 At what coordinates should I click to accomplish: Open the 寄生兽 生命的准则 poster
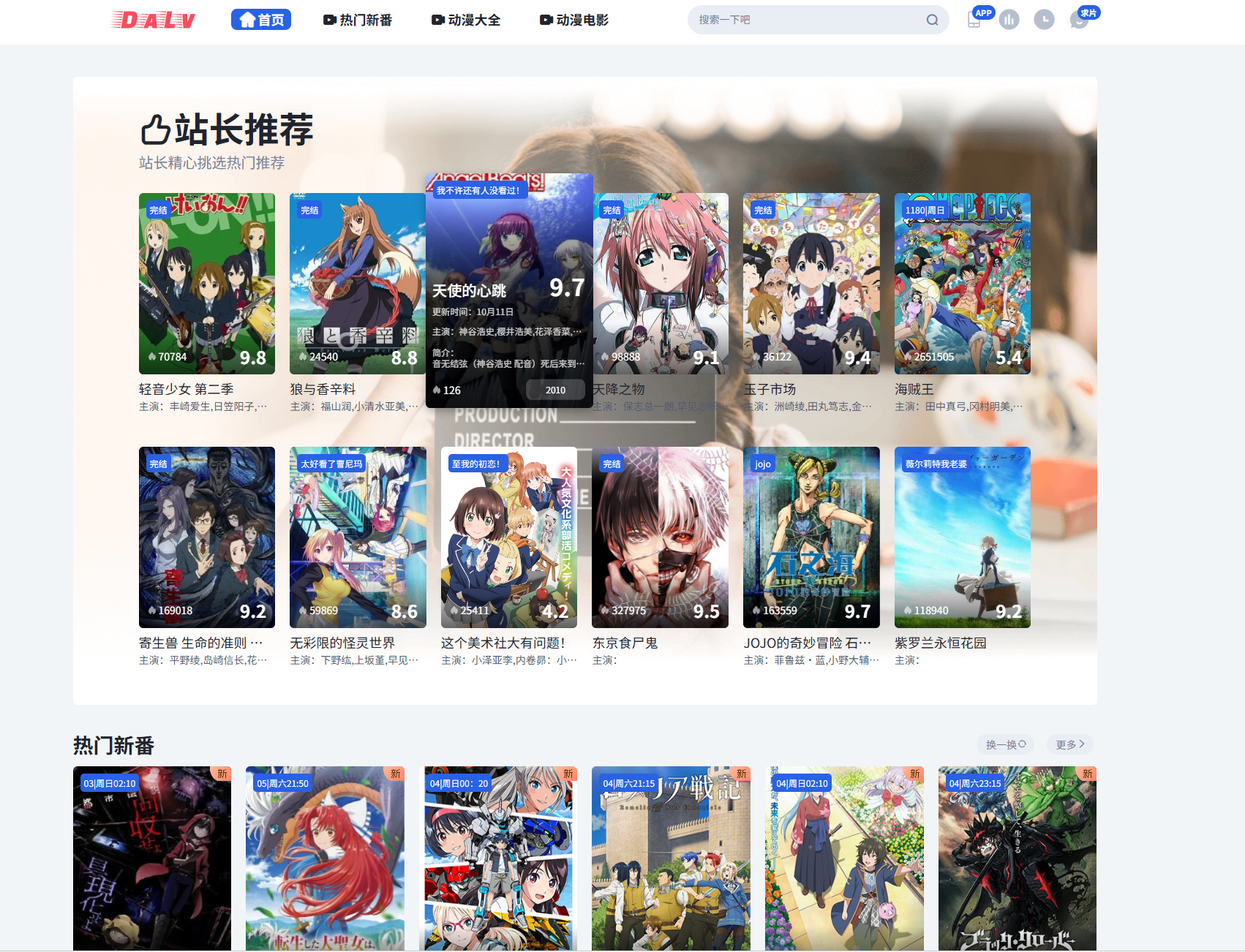[x=207, y=537]
